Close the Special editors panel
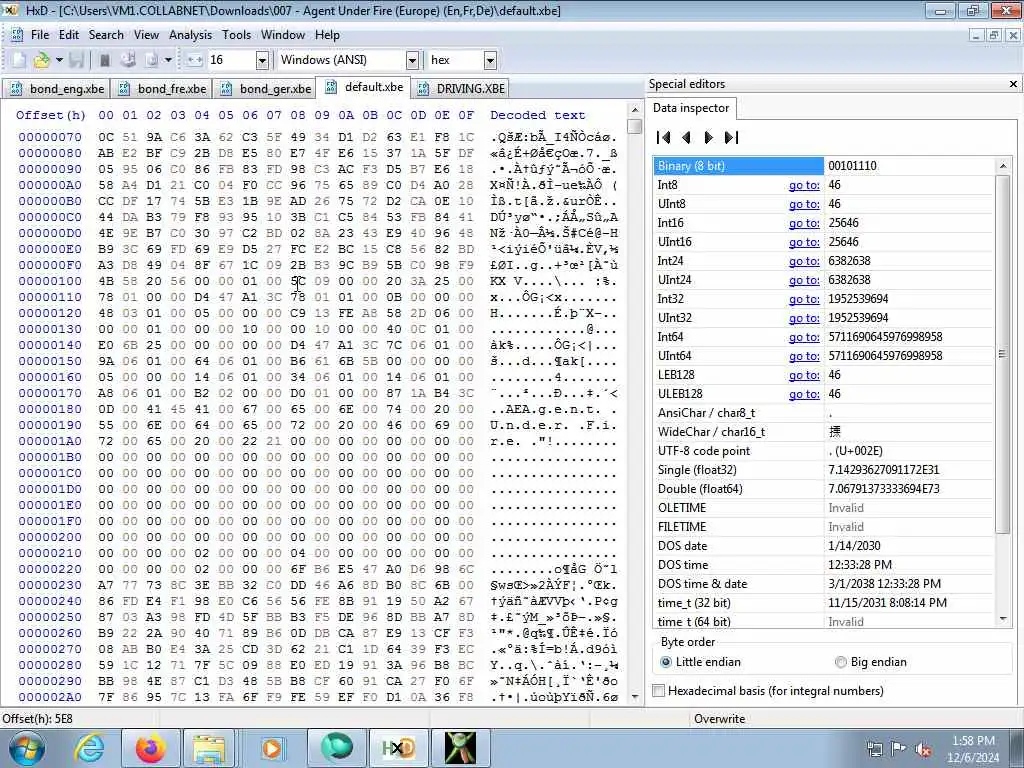 click(1013, 84)
